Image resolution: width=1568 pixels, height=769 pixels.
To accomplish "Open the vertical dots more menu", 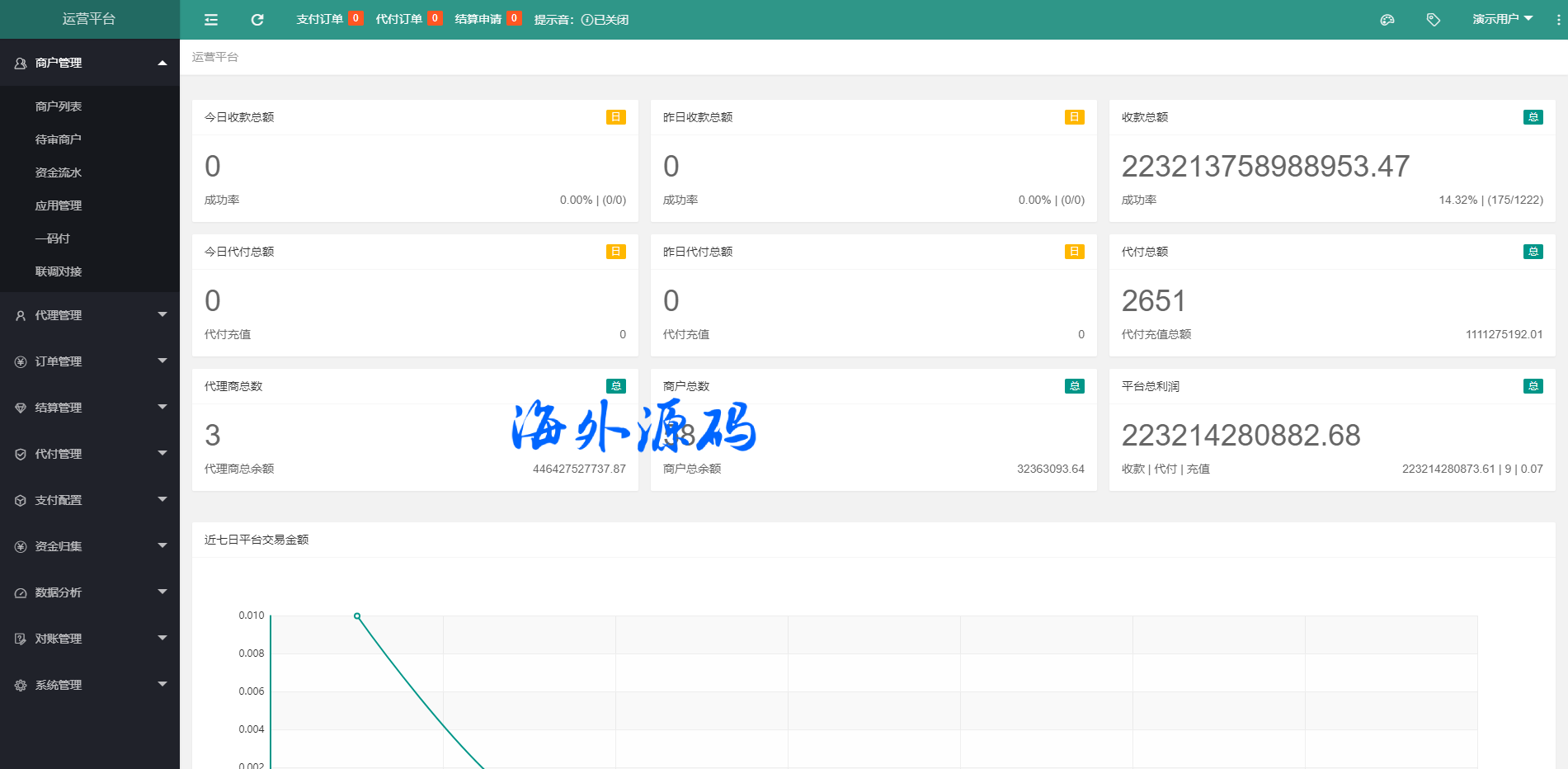I will point(1557,20).
